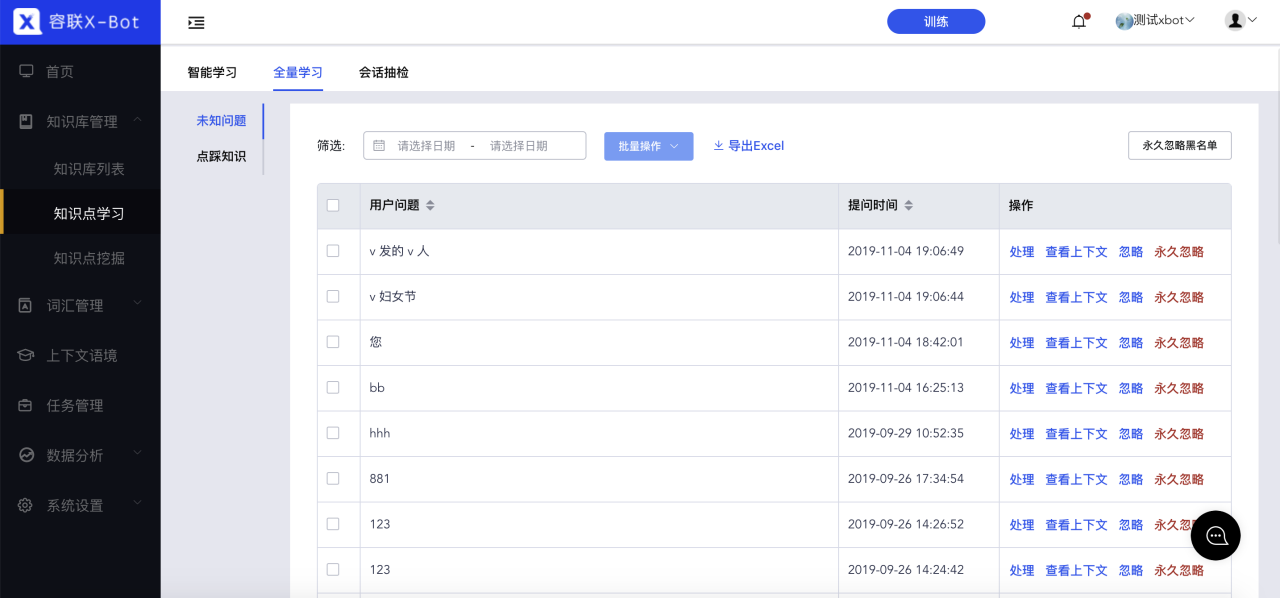The image size is (1280, 598).
Task: Open 知识点挖掘 in sidebar
Action: [x=89, y=258]
